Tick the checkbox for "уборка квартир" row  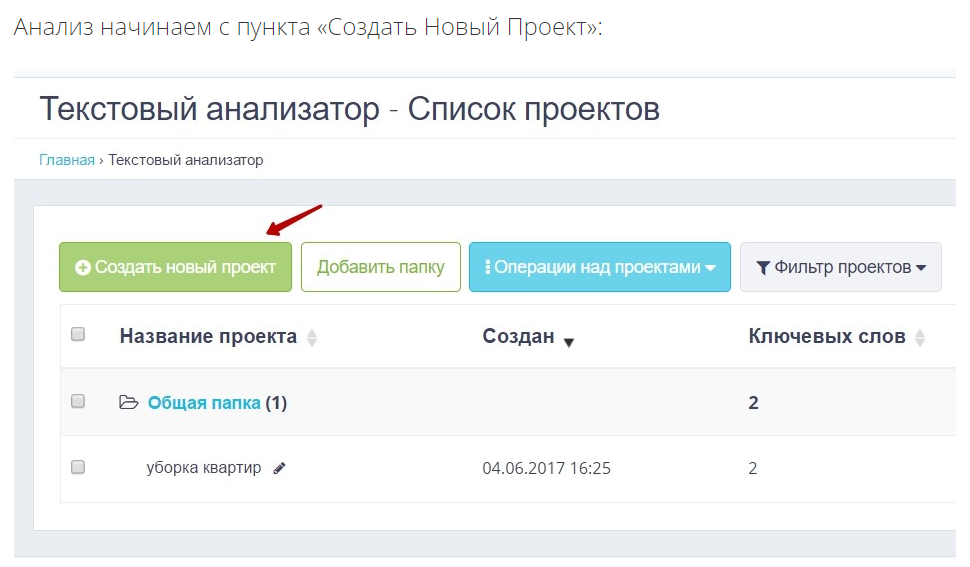[78, 467]
